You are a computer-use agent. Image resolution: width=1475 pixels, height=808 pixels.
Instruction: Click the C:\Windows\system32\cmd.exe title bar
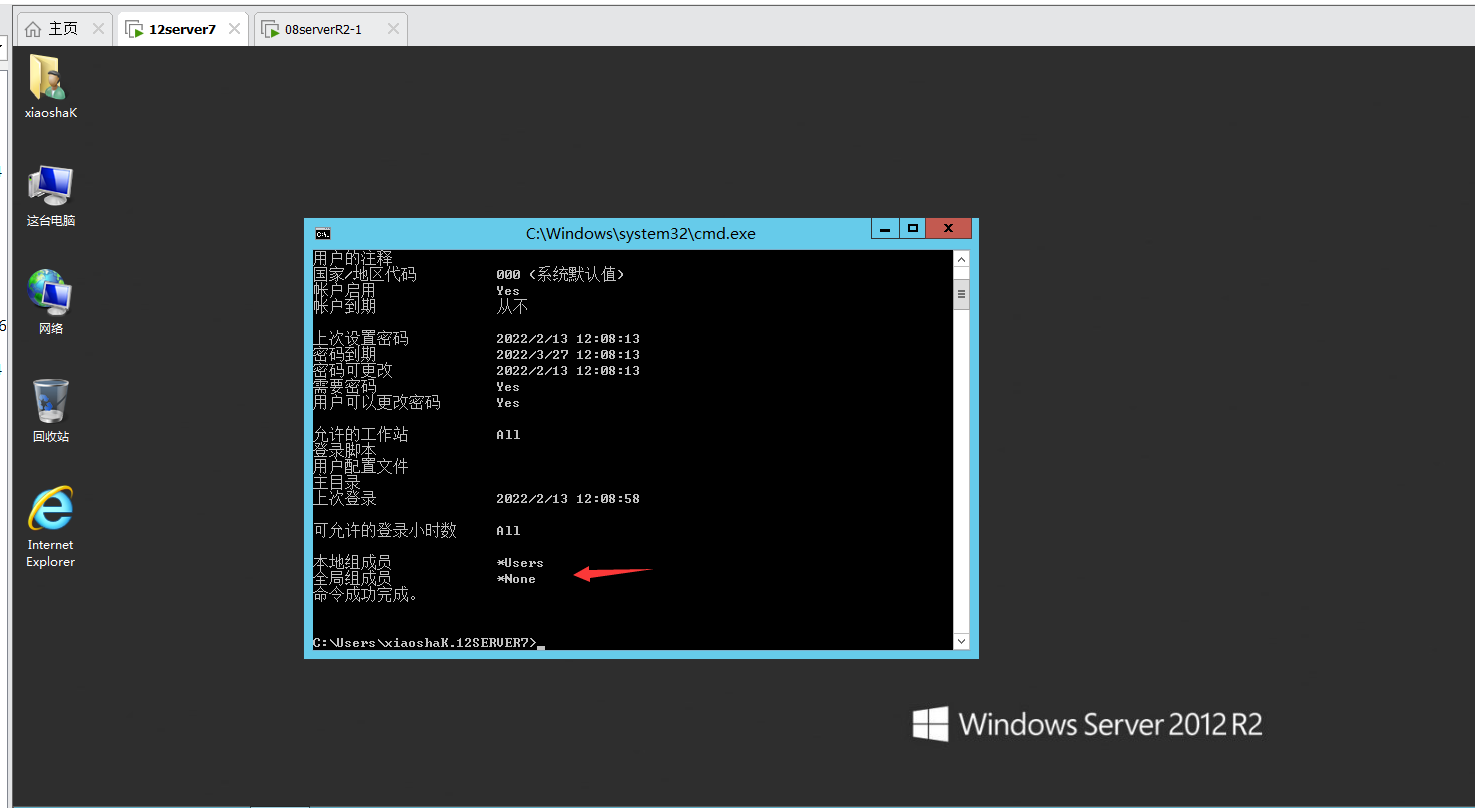click(641, 233)
